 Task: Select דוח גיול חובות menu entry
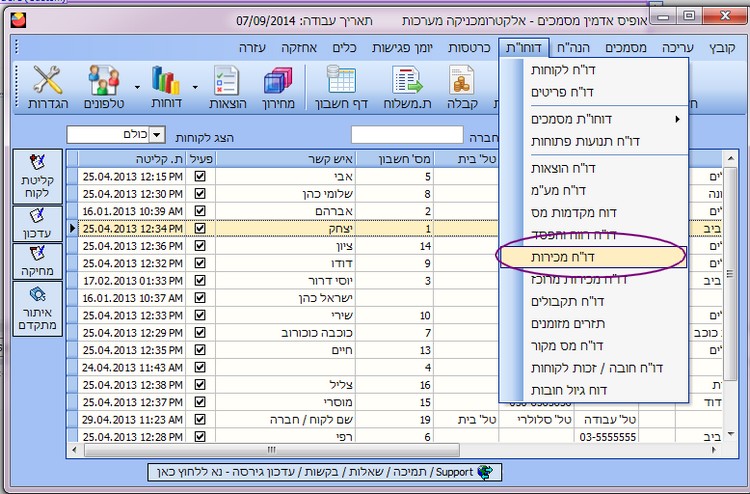tap(593, 390)
